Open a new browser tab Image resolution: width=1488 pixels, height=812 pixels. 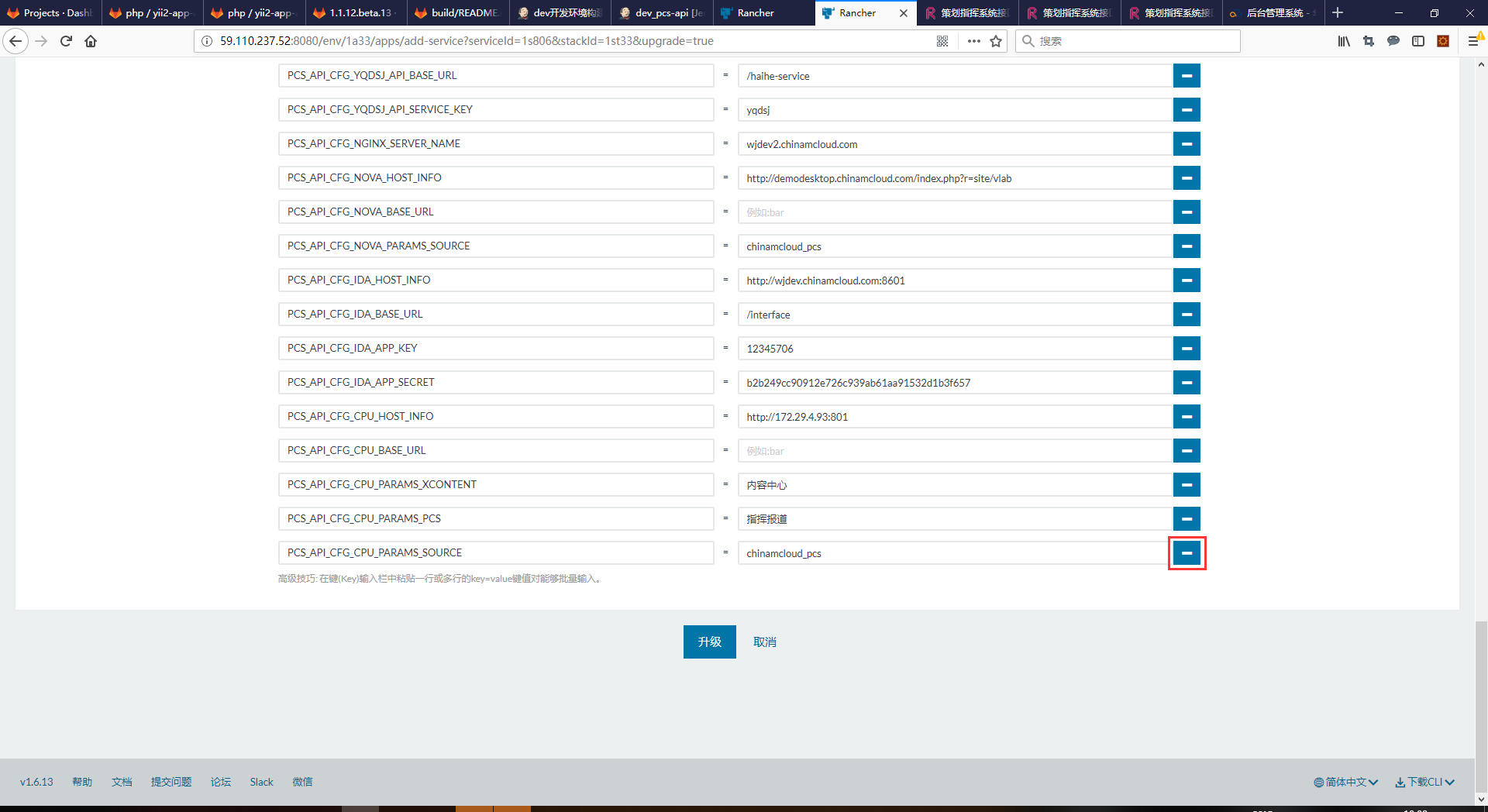1338,13
